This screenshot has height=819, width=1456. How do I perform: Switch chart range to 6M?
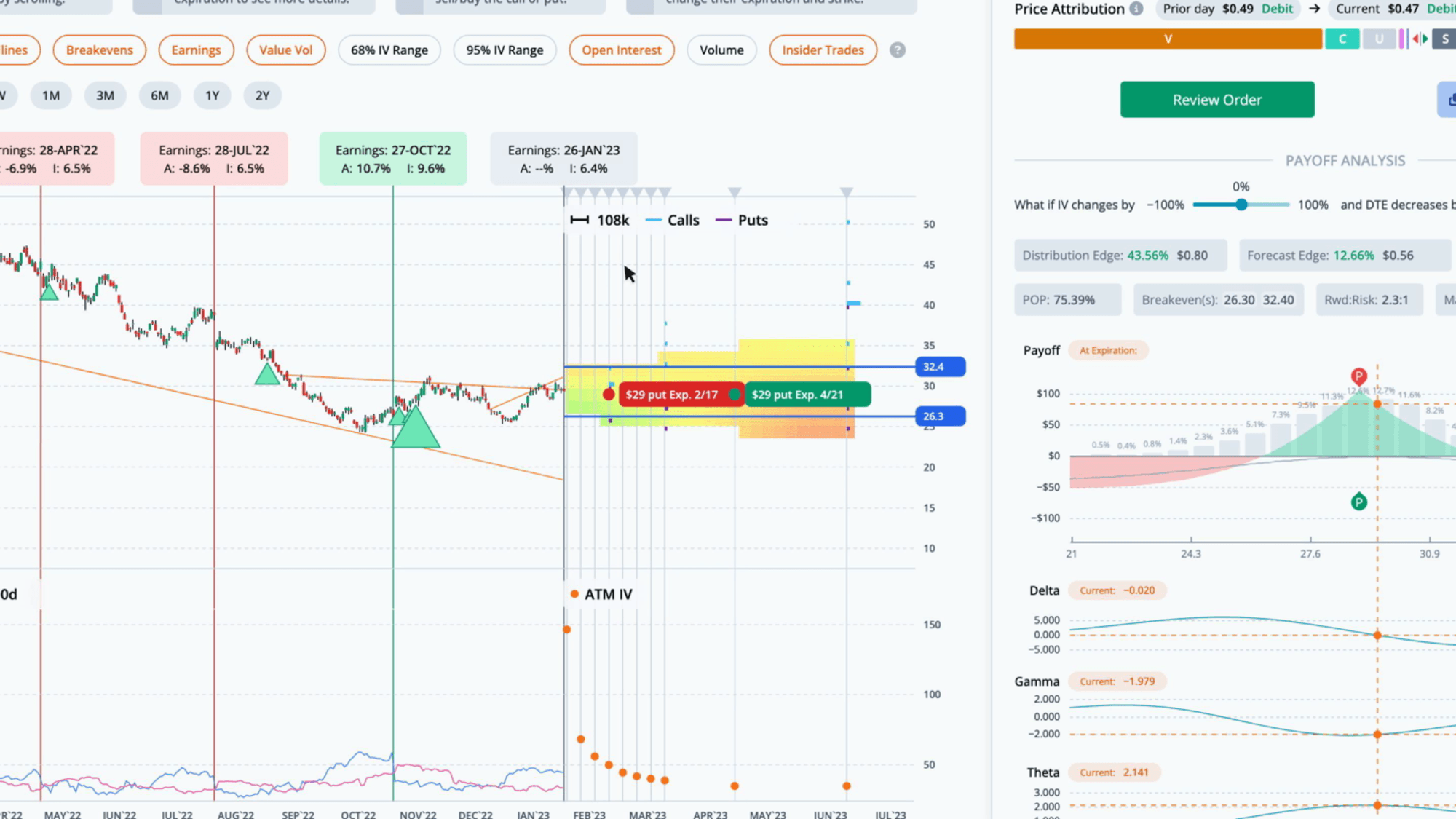coord(159,95)
